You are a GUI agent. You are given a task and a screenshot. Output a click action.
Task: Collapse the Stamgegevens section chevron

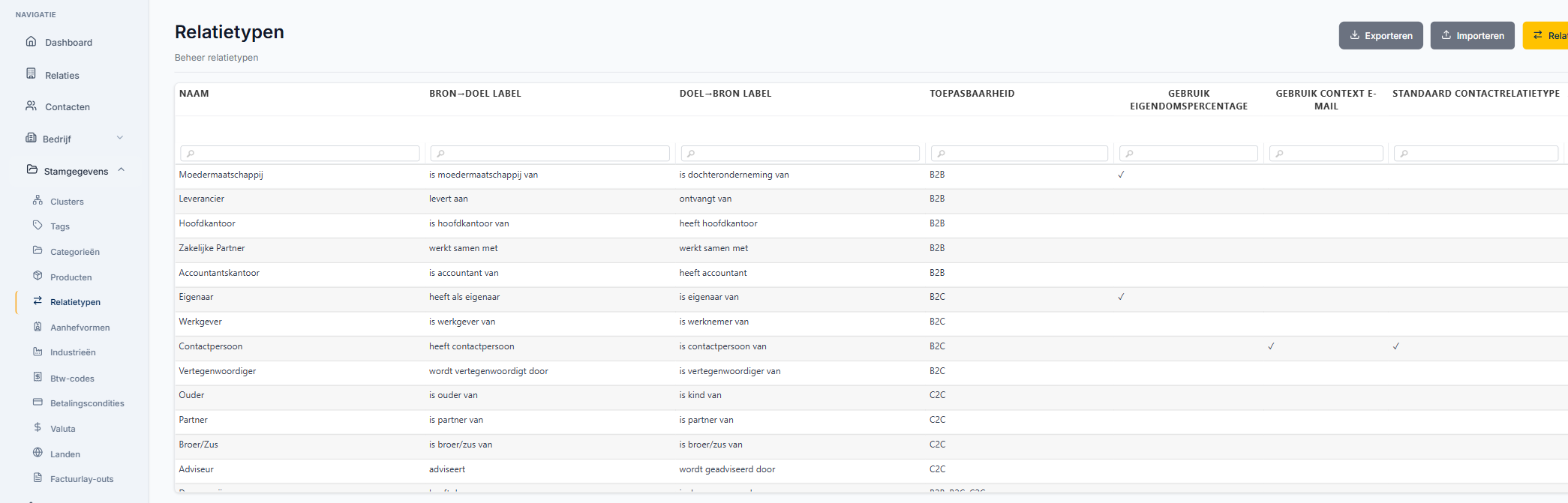coord(121,170)
